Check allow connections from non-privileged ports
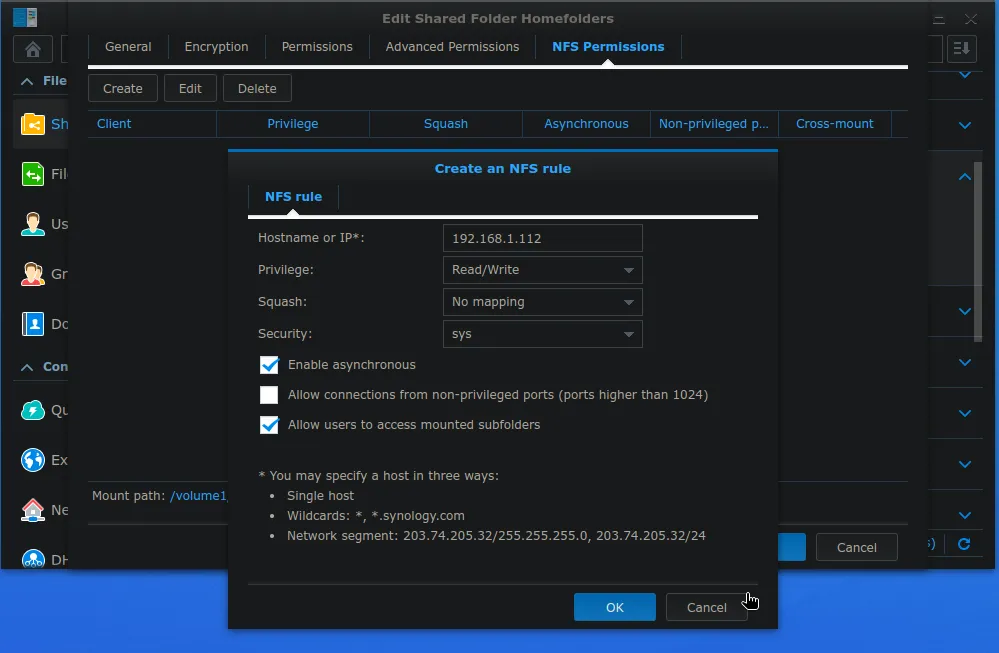The height and width of the screenshot is (653, 999). click(269, 395)
